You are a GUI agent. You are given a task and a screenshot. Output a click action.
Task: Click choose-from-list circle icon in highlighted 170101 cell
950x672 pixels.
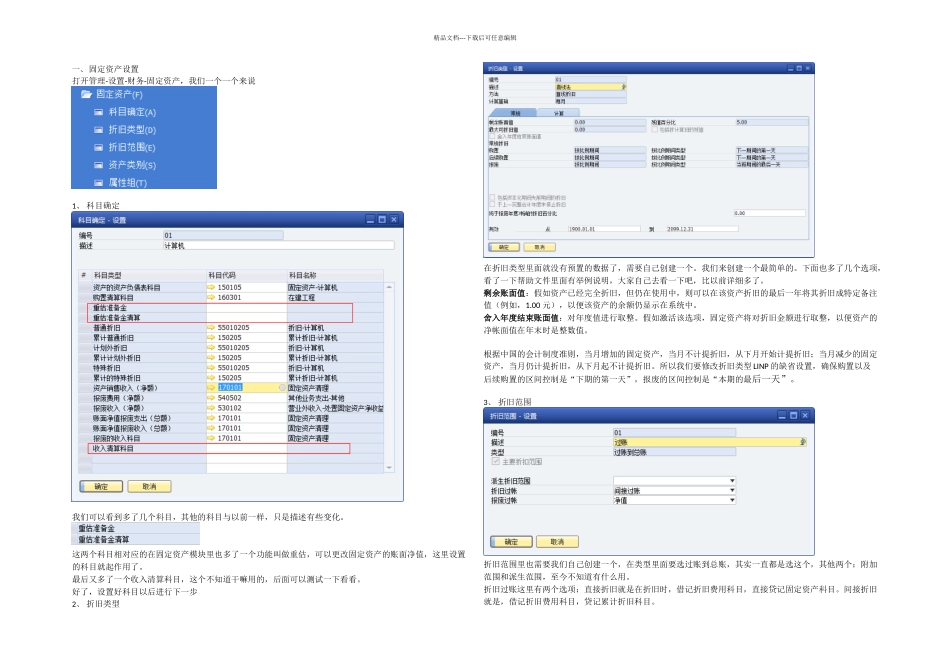point(282,387)
